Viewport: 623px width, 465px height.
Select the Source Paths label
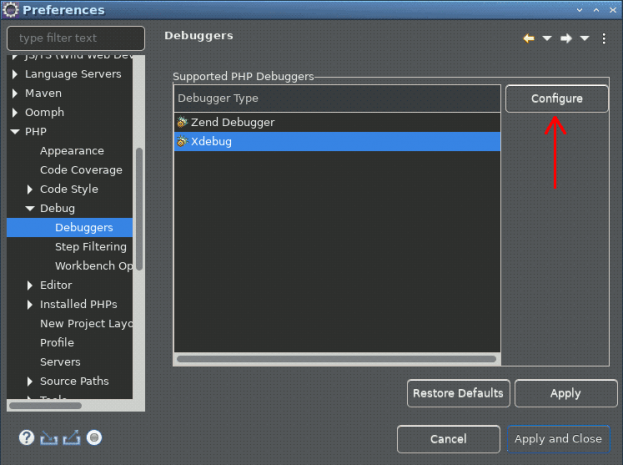[x=74, y=381]
